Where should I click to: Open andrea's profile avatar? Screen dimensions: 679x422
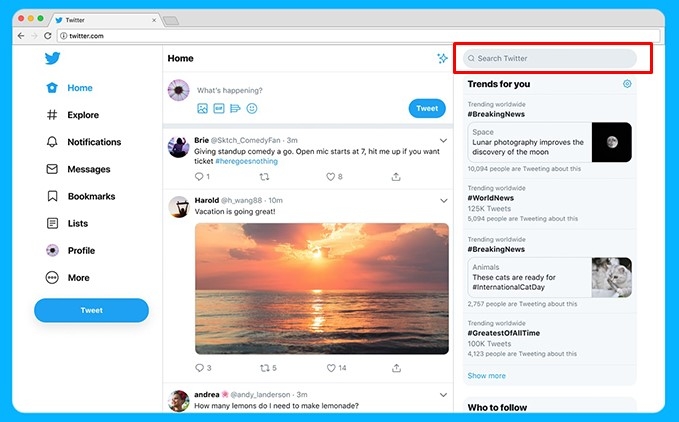point(179,401)
